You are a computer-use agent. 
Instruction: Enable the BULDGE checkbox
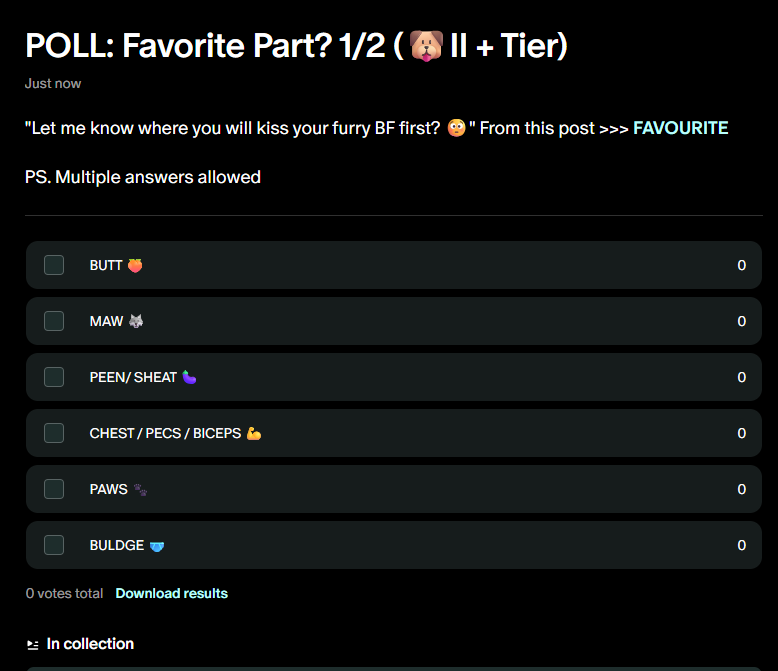54,545
